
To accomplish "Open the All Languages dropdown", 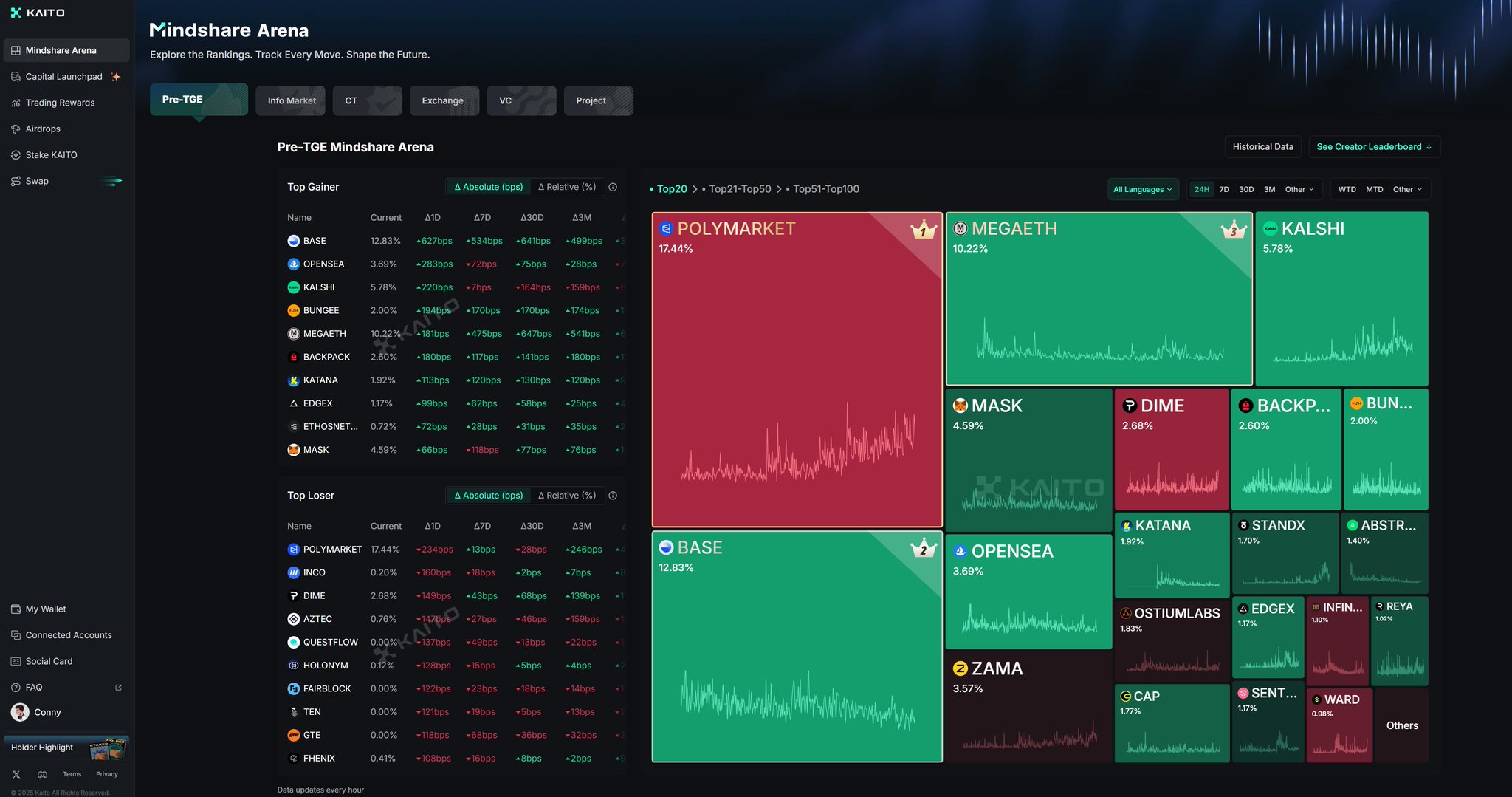I will coord(1143,189).
